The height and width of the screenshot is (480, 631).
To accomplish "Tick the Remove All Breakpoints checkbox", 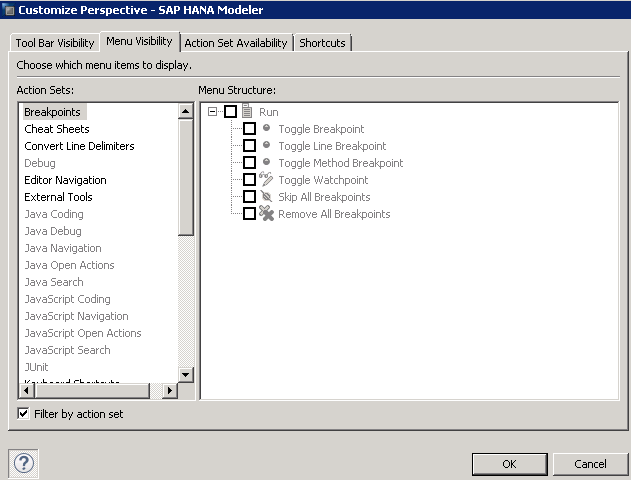I will coord(249,214).
